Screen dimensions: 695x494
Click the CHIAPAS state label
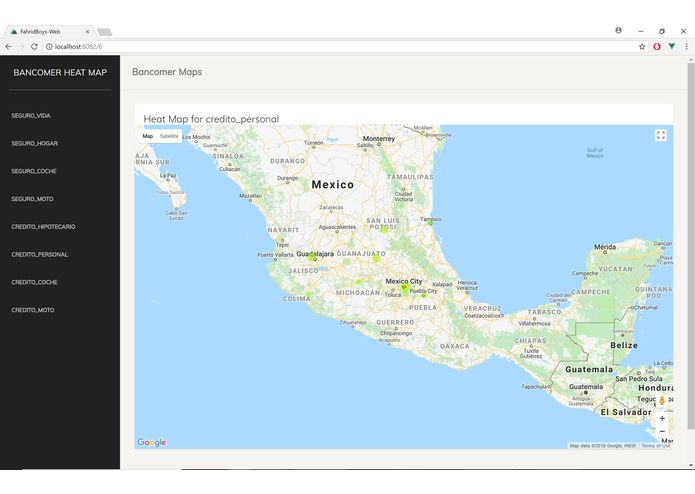pyautogui.click(x=530, y=341)
